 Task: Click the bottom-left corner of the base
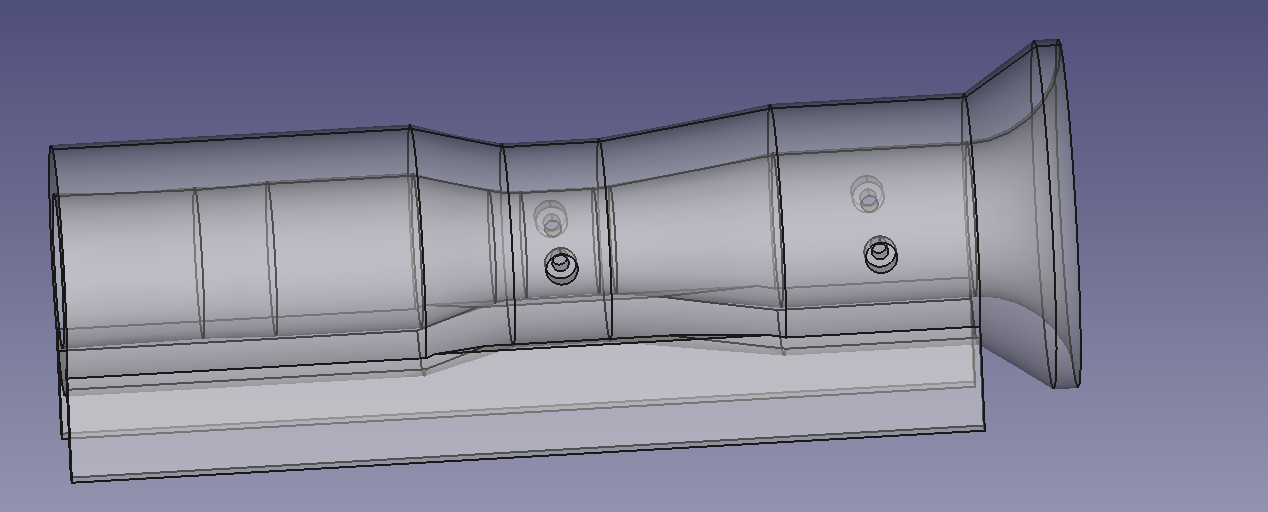pyautogui.click(x=73, y=481)
